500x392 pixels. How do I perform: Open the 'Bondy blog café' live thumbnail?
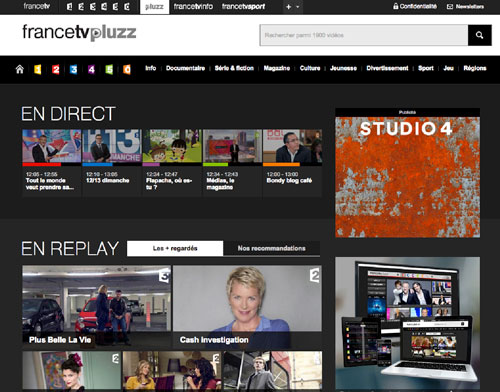(x=292, y=146)
